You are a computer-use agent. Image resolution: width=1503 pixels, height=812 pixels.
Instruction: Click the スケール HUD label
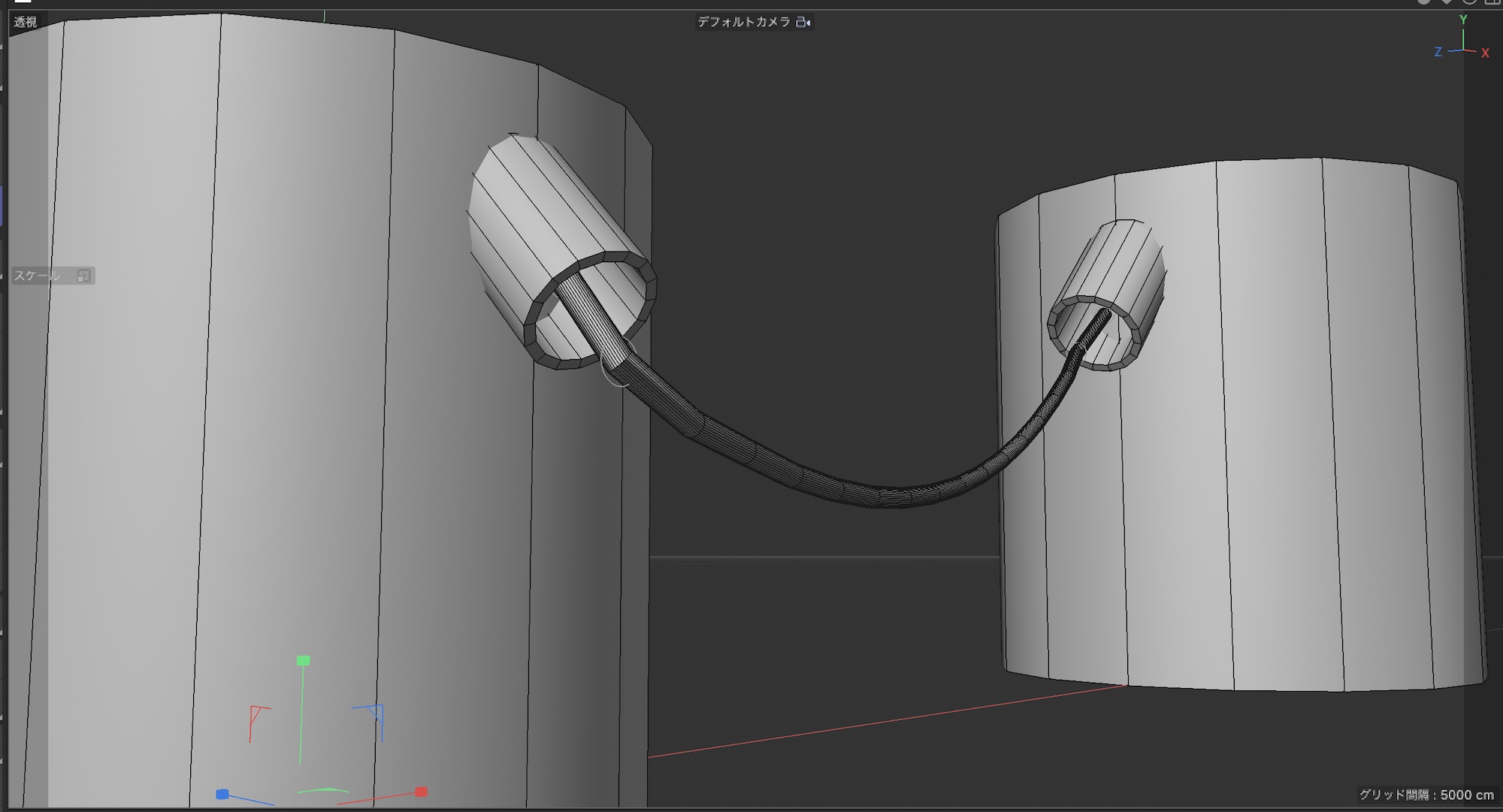(37, 276)
